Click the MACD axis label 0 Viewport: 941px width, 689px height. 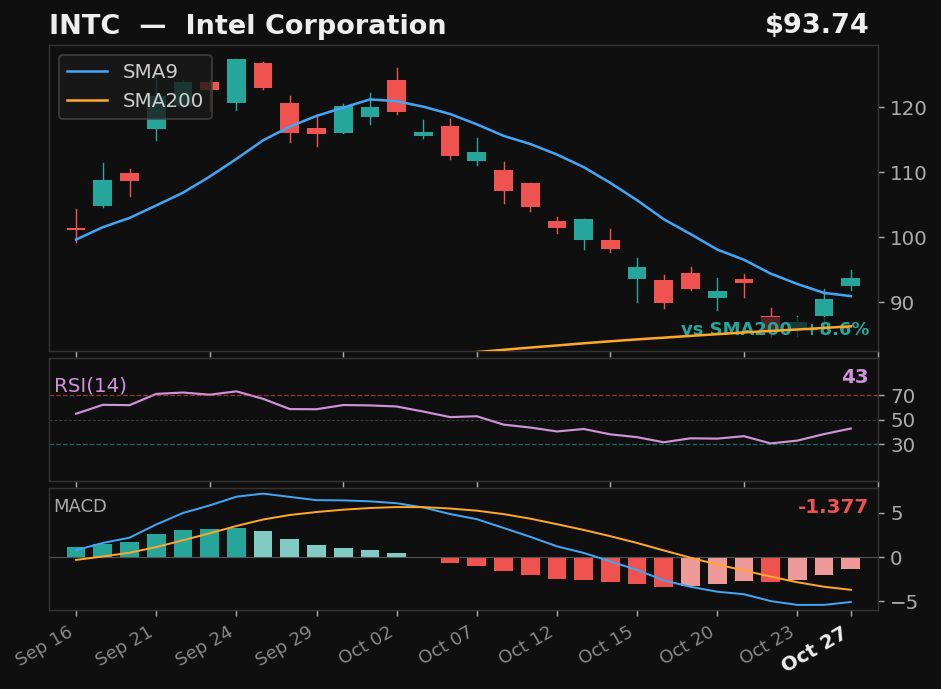coord(896,558)
